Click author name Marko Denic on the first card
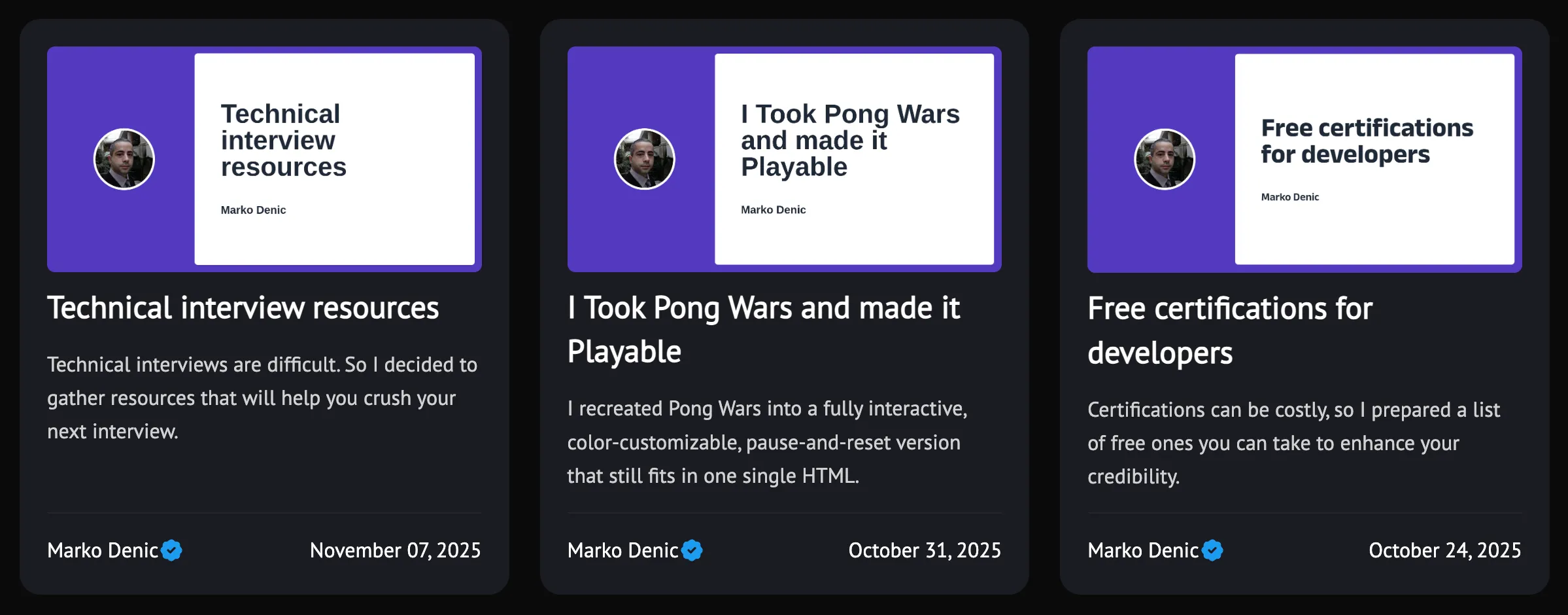This screenshot has width=1568, height=615. click(x=103, y=550)
